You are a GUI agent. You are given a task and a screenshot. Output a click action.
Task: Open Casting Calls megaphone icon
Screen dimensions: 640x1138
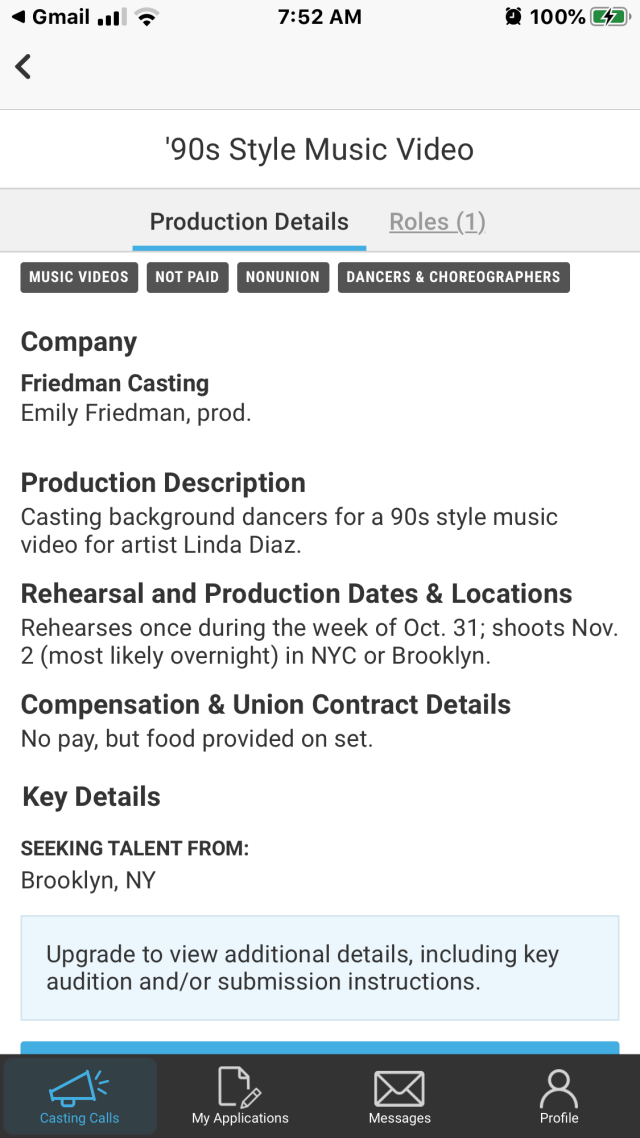(x=79, y=1089)
